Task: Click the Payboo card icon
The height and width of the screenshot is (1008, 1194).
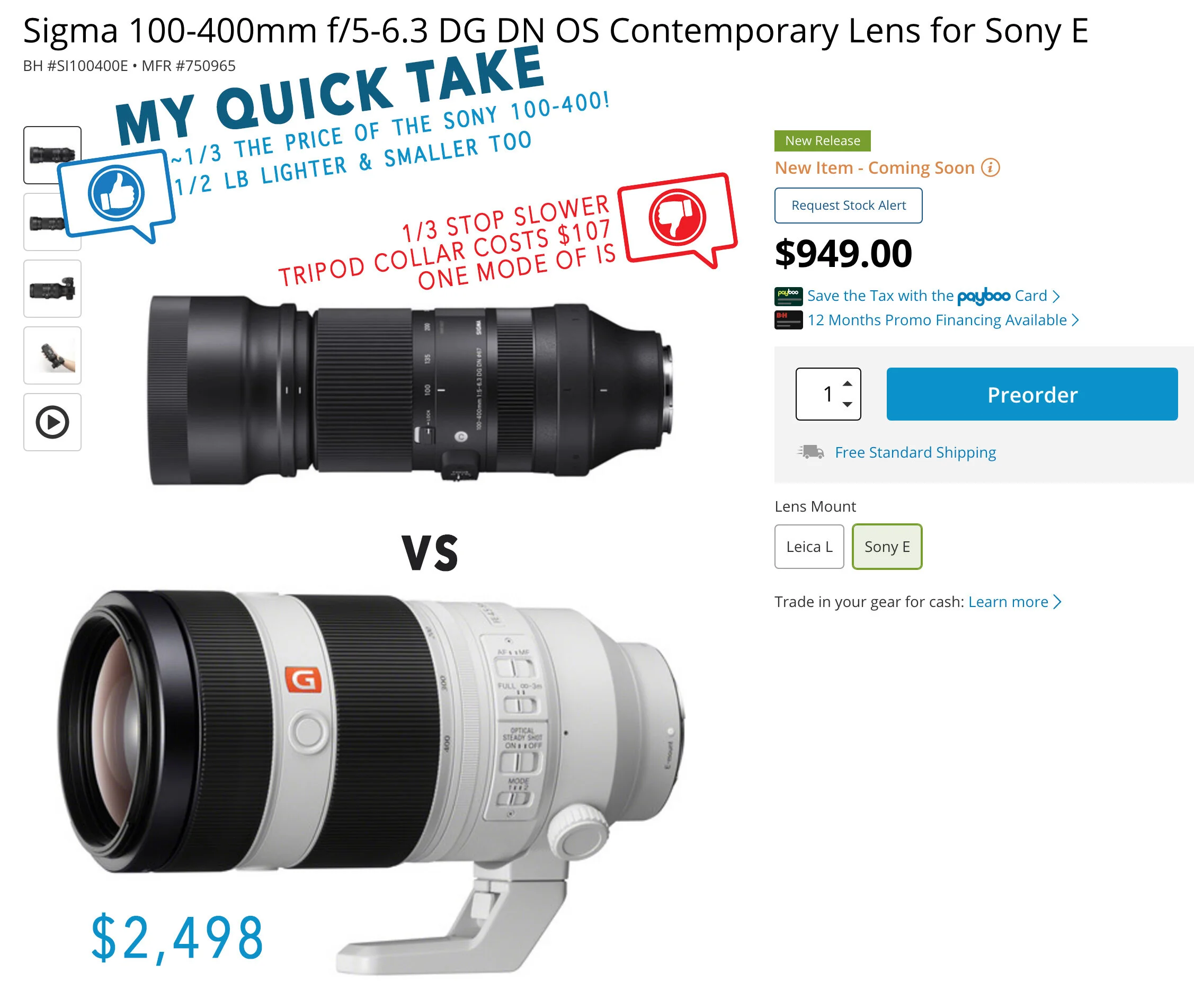Action: 788,296
